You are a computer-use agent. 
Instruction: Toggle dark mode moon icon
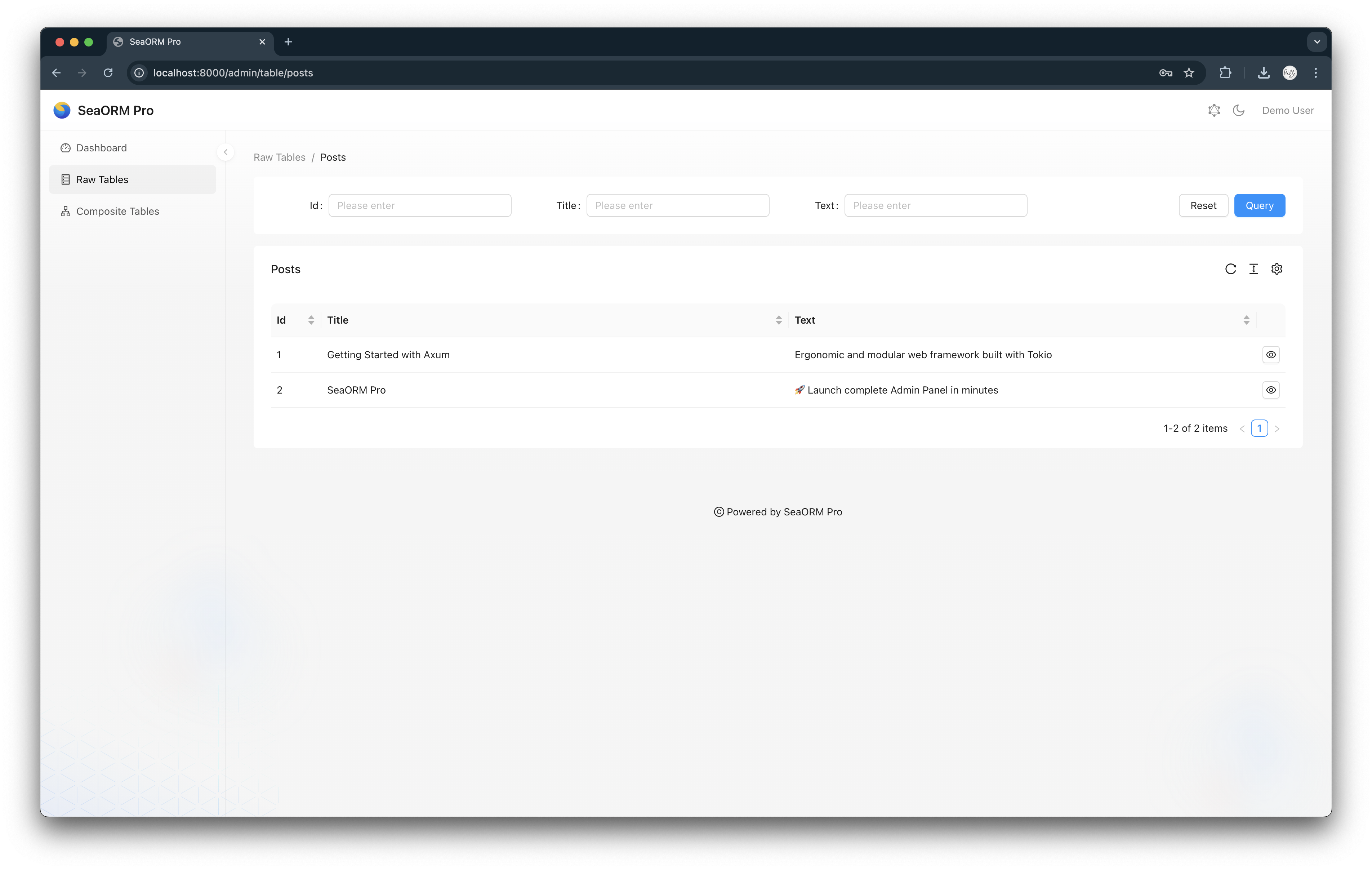[x=1239, y=111]
